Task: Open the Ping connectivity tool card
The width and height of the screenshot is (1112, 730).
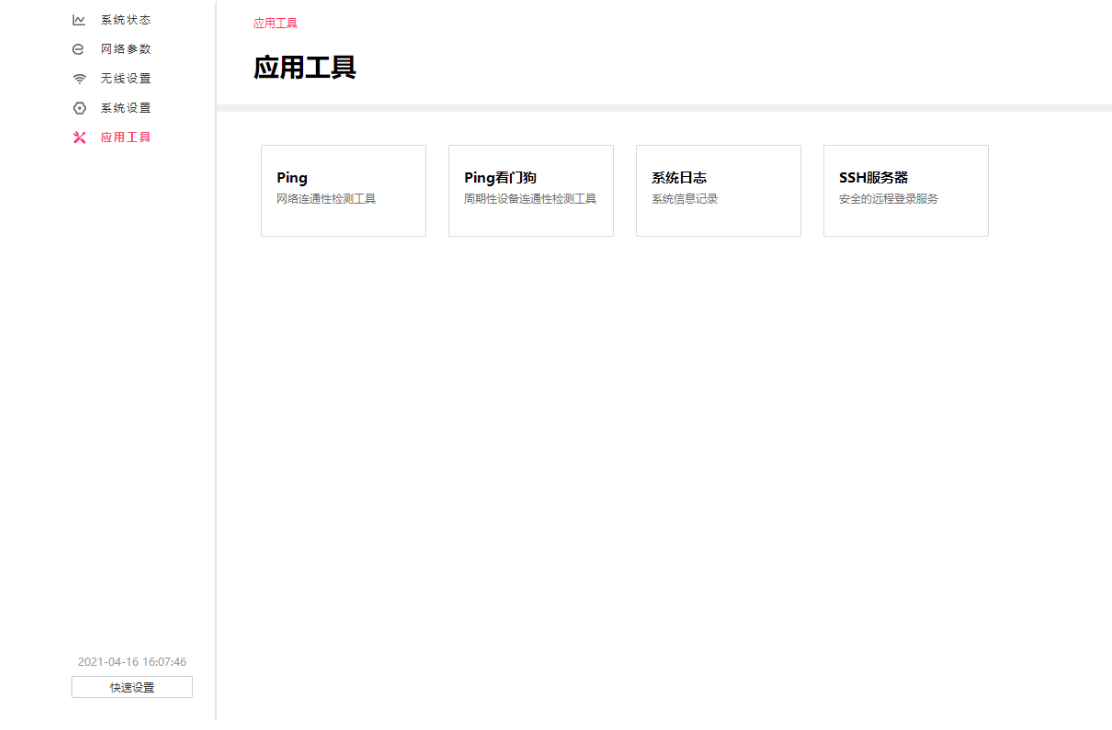Action: (x=343, y=190)
